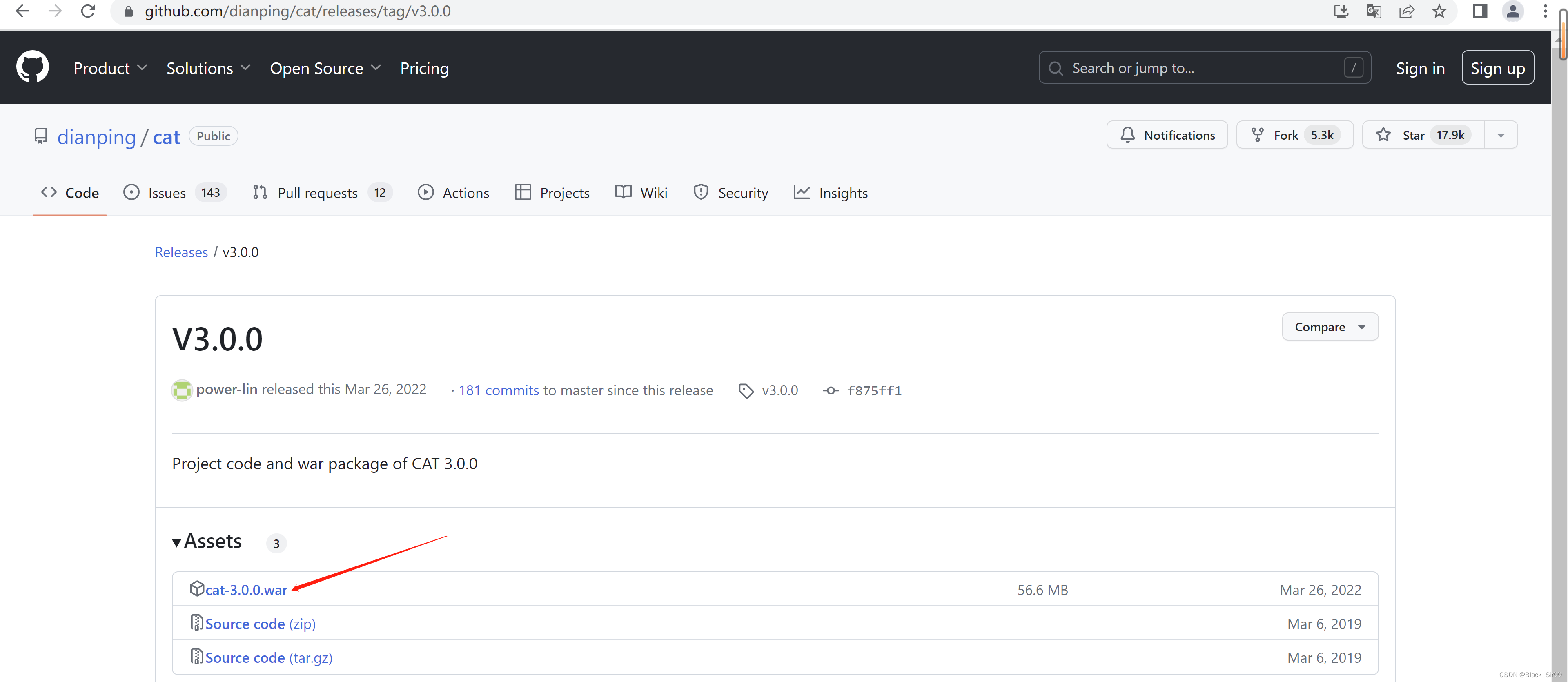Image resolution: width=1568 pixels, height=682 pixels.
Task: Collapse the Assets section
Action: click(176, 542)
